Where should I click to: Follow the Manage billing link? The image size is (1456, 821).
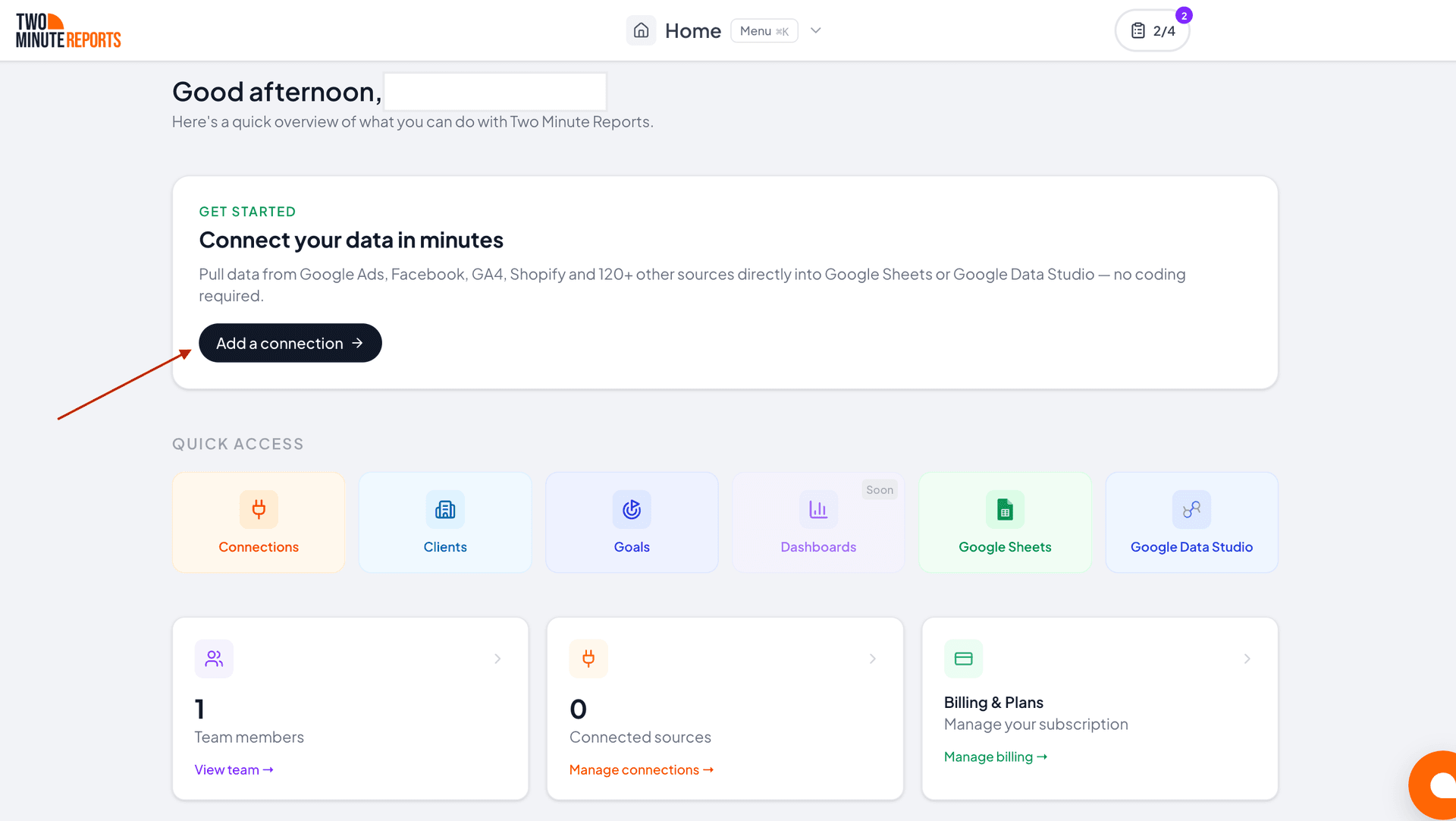click(996, 757)
